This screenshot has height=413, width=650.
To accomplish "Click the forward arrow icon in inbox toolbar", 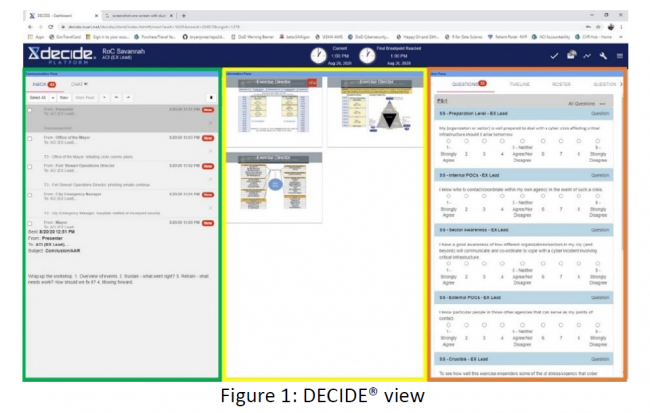I will 128,97.
